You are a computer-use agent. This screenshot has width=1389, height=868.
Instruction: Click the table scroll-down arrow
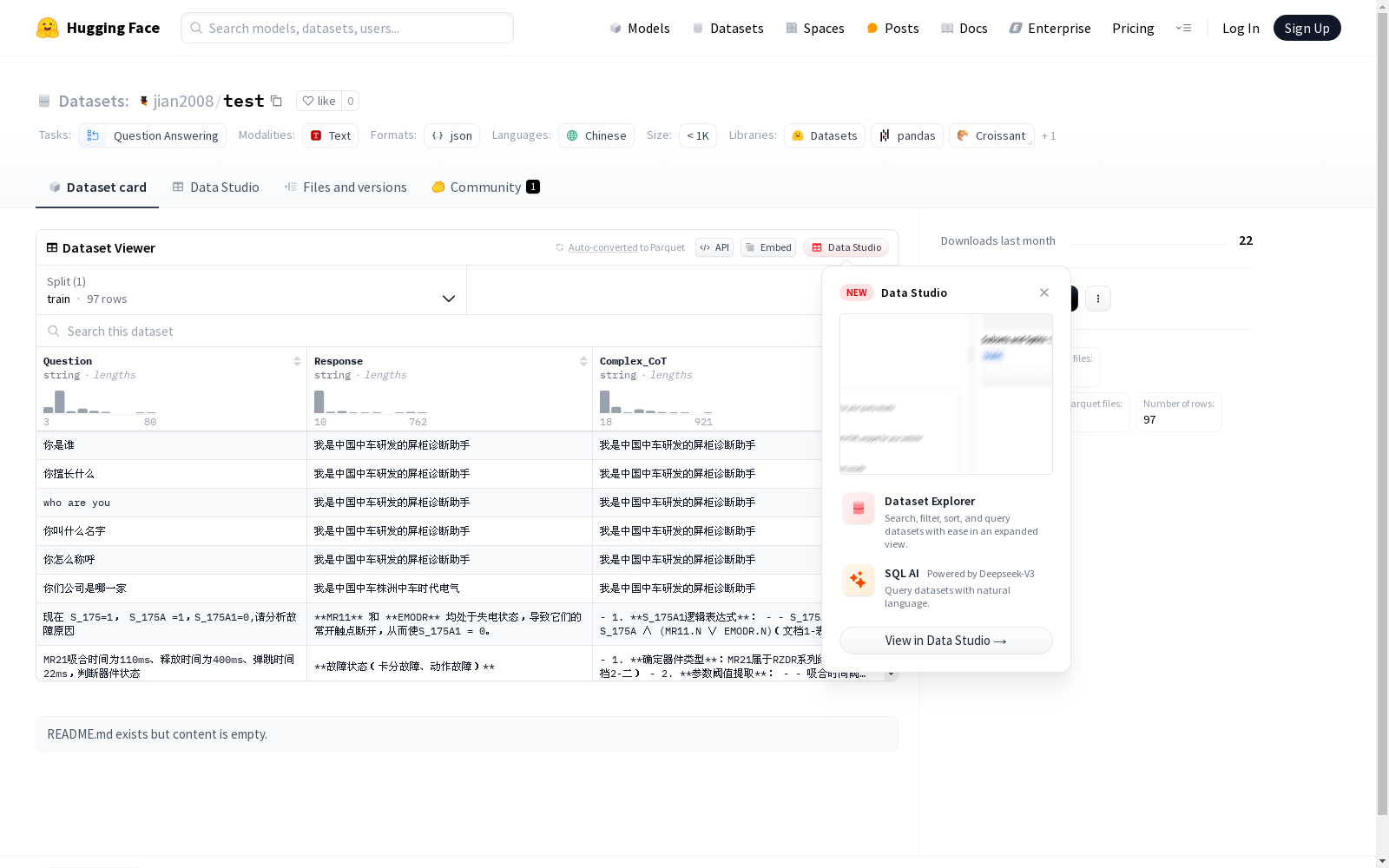891,674
